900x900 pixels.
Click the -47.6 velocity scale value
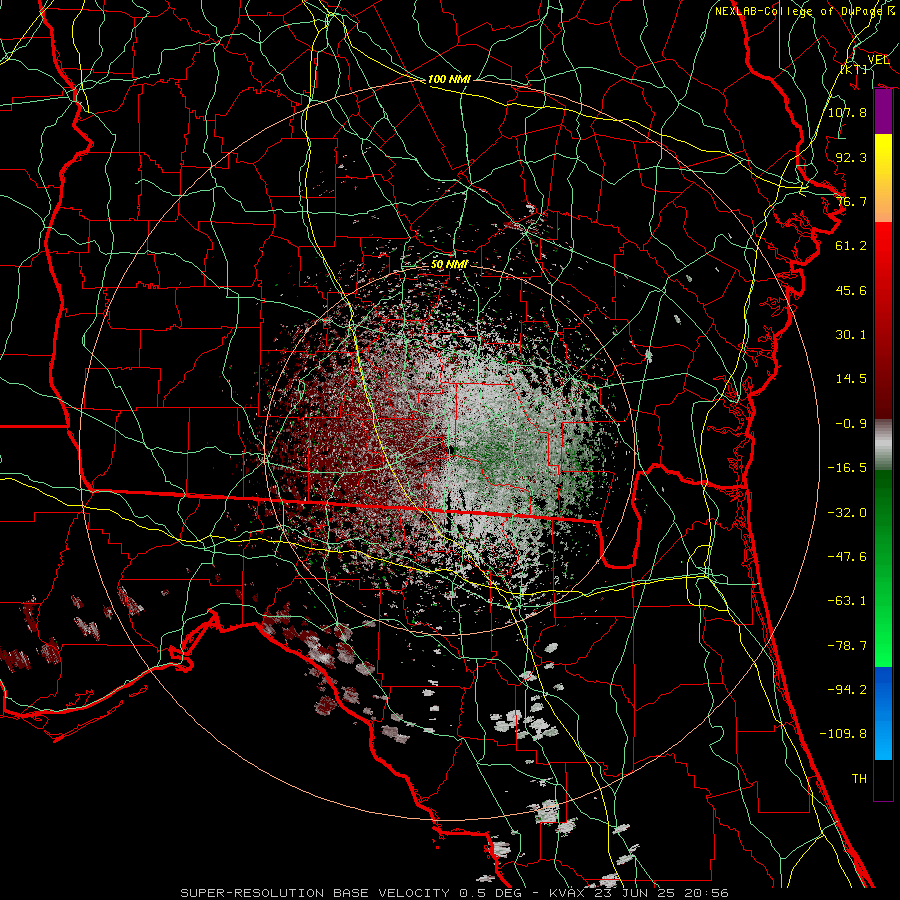click(847, 557)
